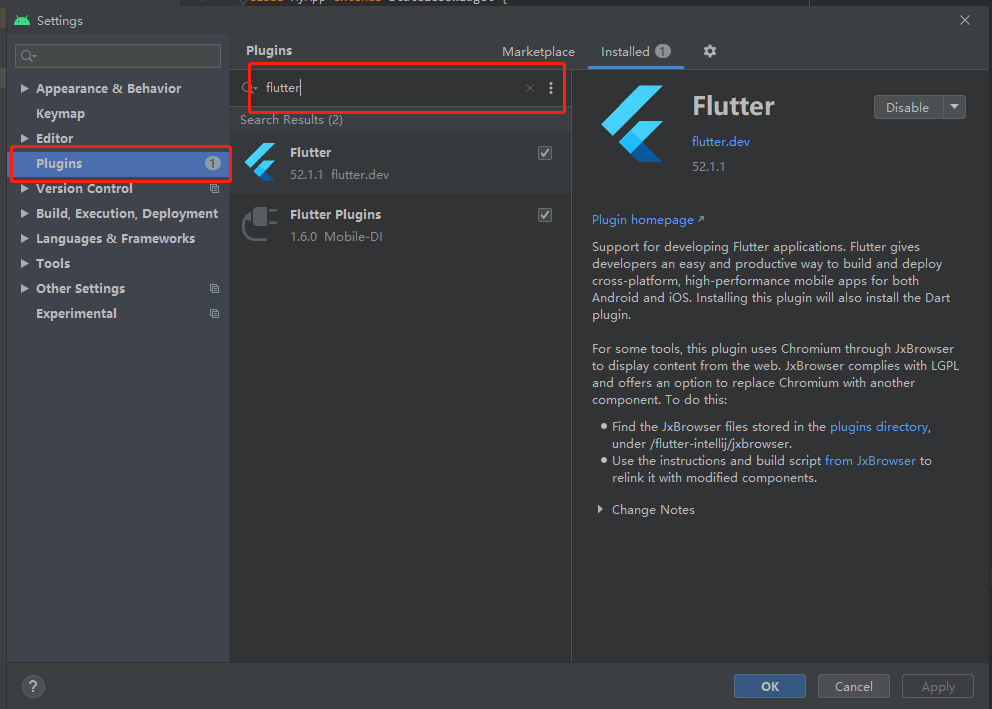Screen dimensions: 992x709
Task: Click the Android Studio icon in title bar
Action: (x=22, y=20)
